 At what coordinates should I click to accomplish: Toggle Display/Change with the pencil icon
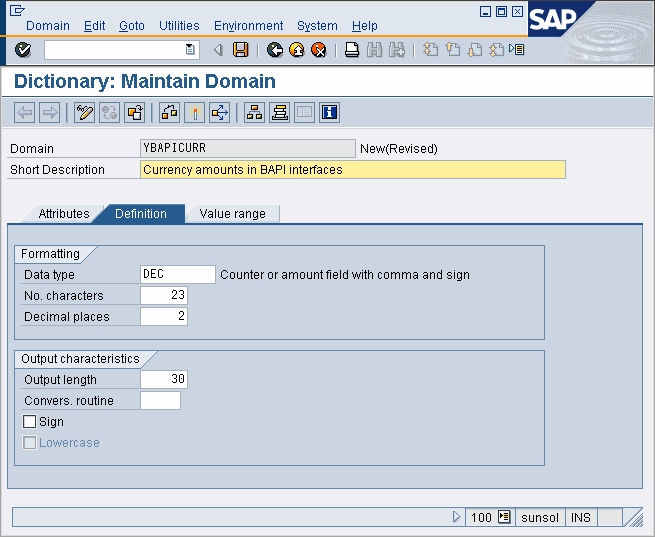pos(84,113)
